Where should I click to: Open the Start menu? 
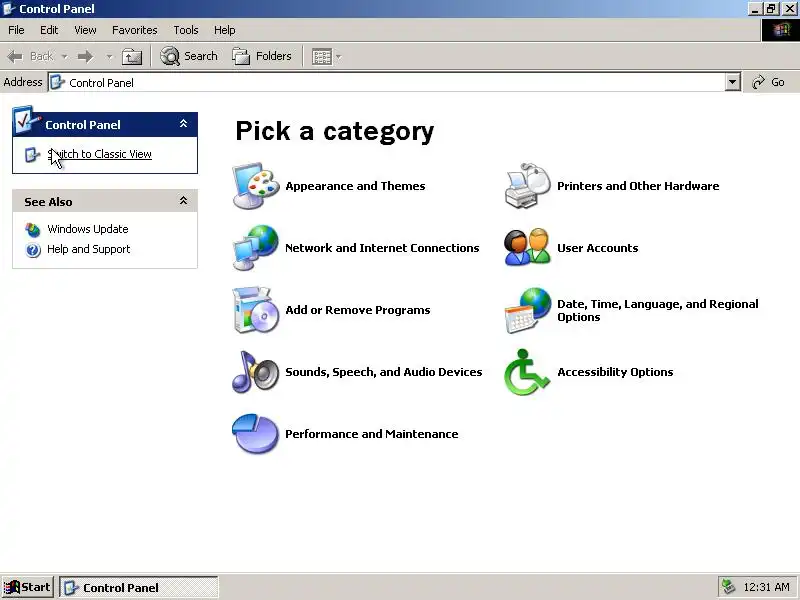point(28,587)
